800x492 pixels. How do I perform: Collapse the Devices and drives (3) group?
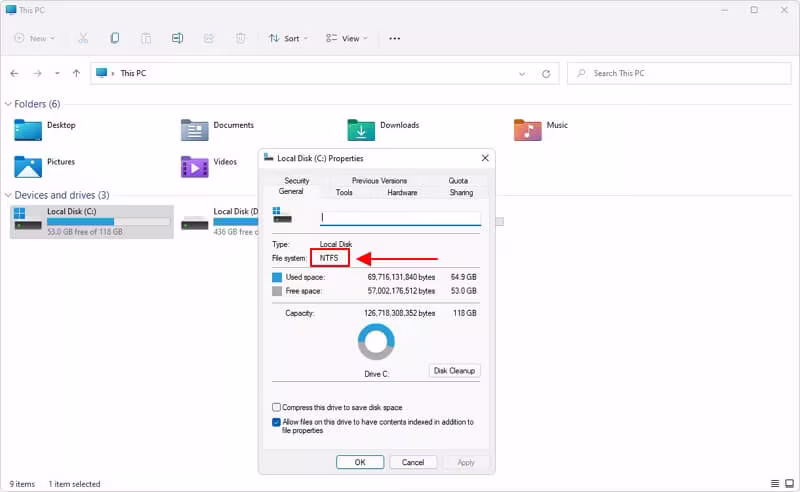(x=8, y=195)
